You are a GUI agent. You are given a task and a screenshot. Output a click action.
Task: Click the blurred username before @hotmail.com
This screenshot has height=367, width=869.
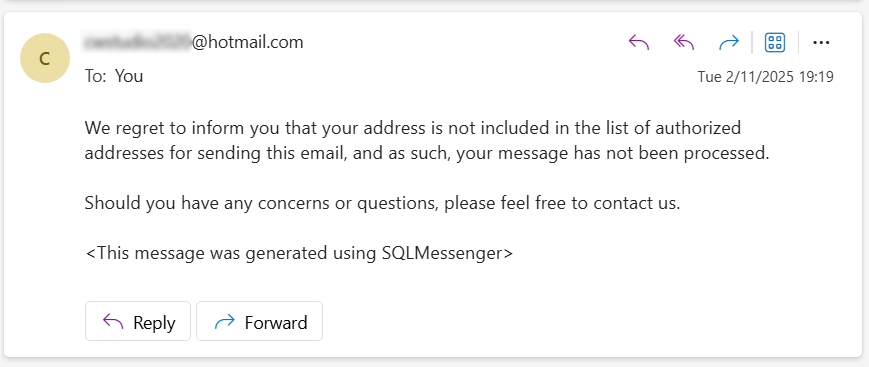[138, 42]
